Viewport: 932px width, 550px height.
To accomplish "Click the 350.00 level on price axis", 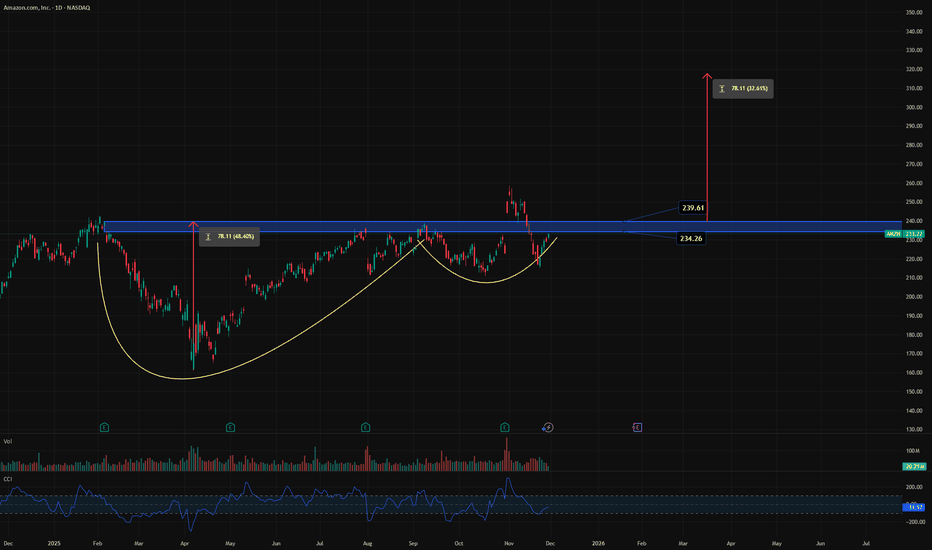I will tap(913, 12).
